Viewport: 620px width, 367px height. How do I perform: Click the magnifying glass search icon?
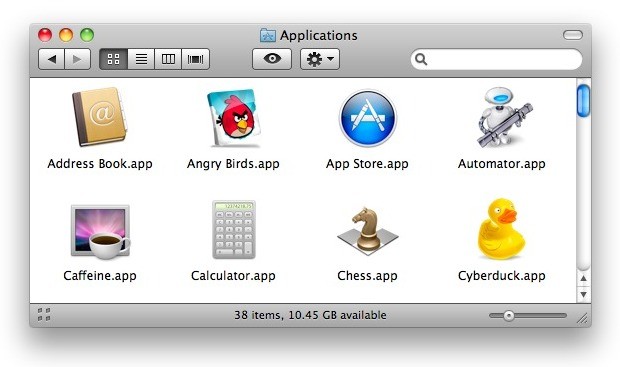click(421, 59)
